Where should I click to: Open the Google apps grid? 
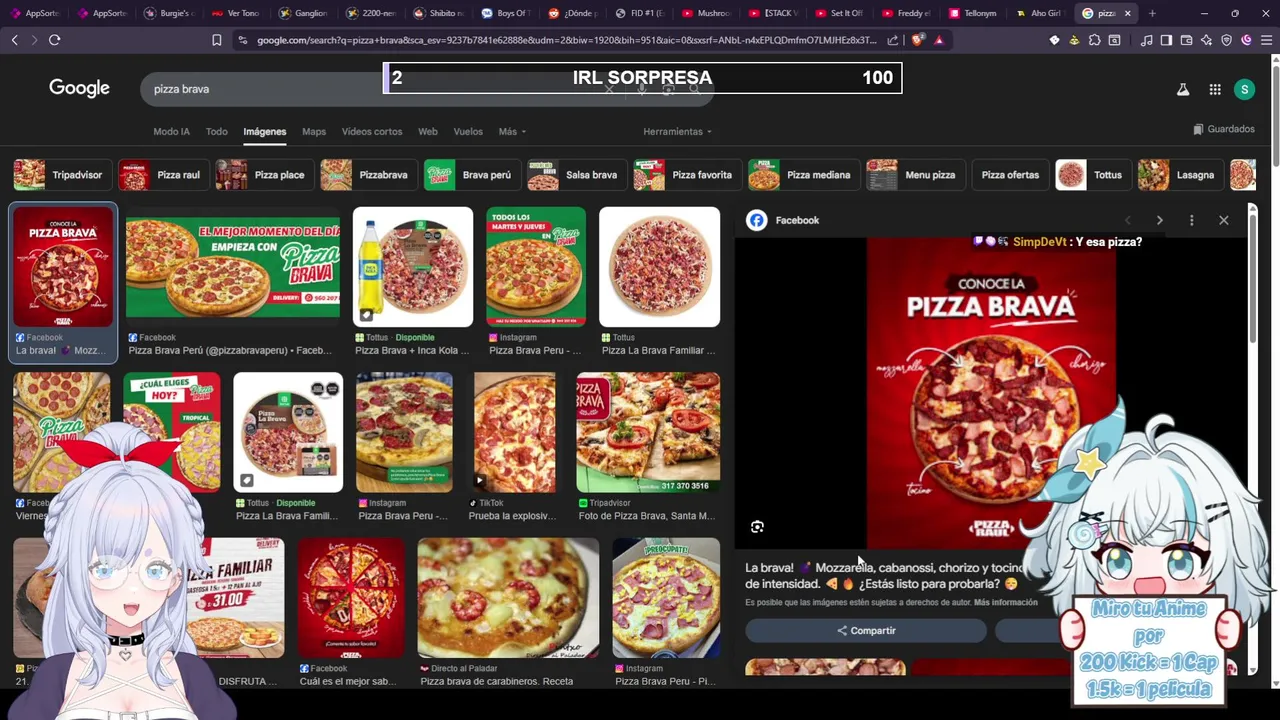(x=1214, y=89)
